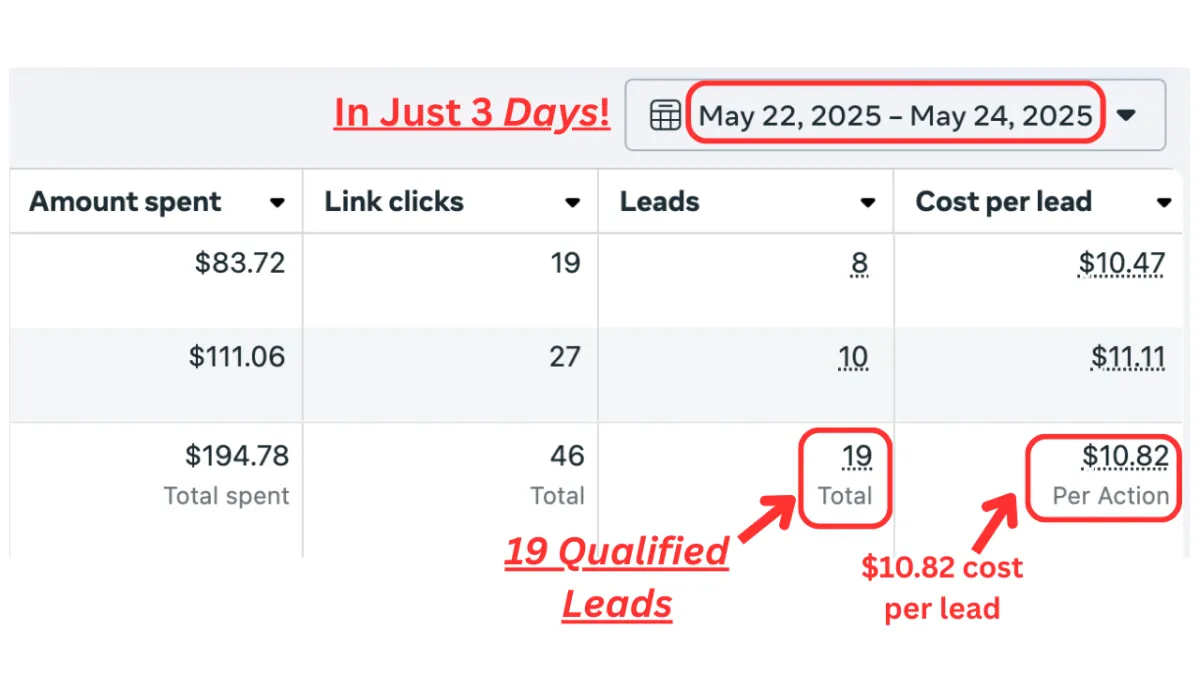Open the 10 leads value link
1200x675 pixels.
[854, 357]
